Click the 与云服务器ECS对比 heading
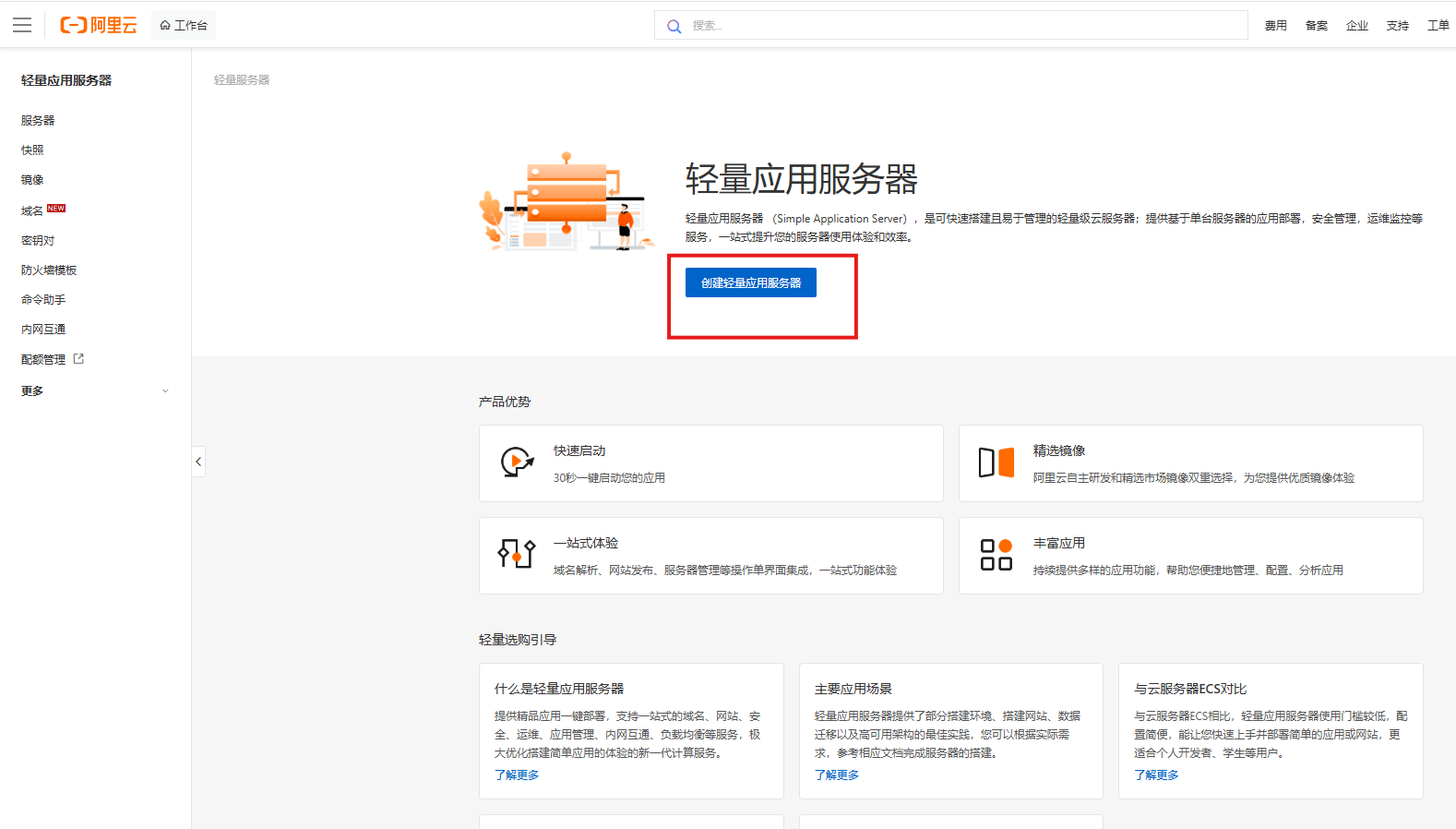 pos(1190,689)
